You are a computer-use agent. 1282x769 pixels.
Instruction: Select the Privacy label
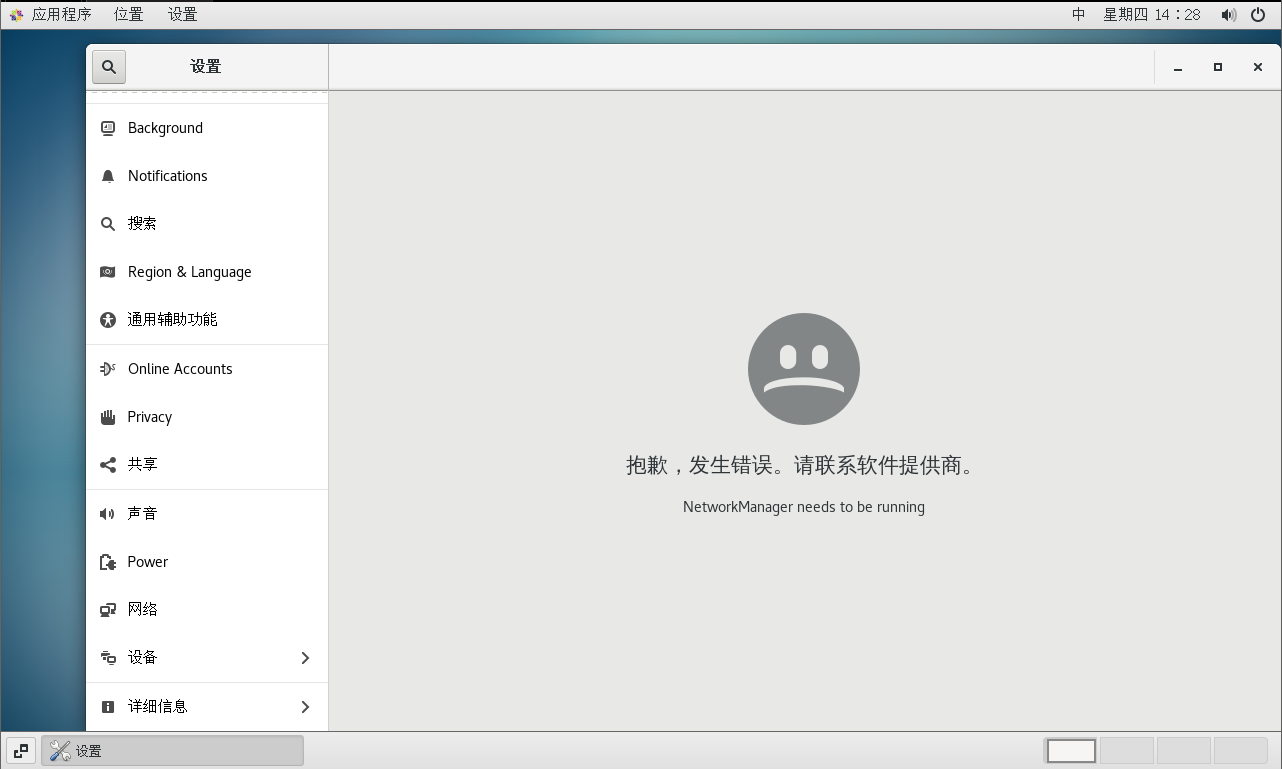click(x=150, y=417)
